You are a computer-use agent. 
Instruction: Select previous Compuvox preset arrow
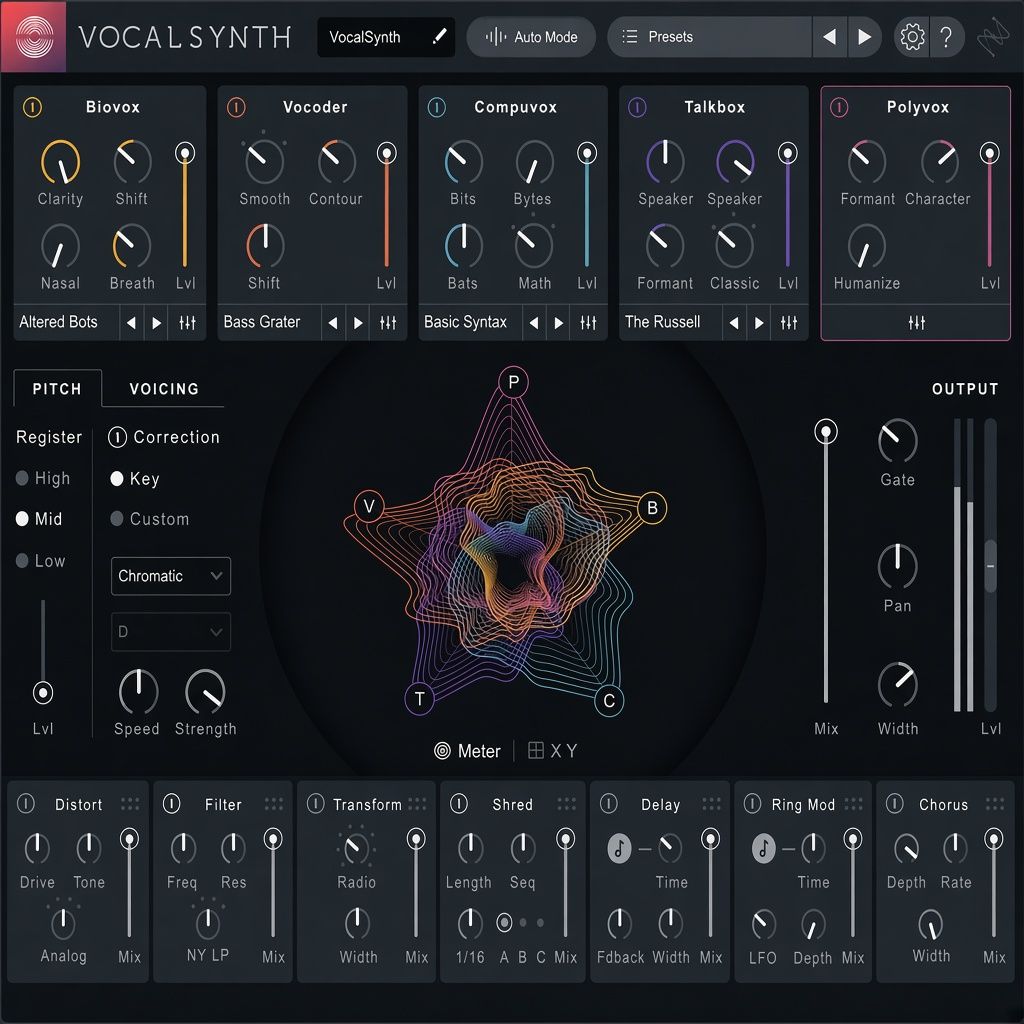(534, 323)
